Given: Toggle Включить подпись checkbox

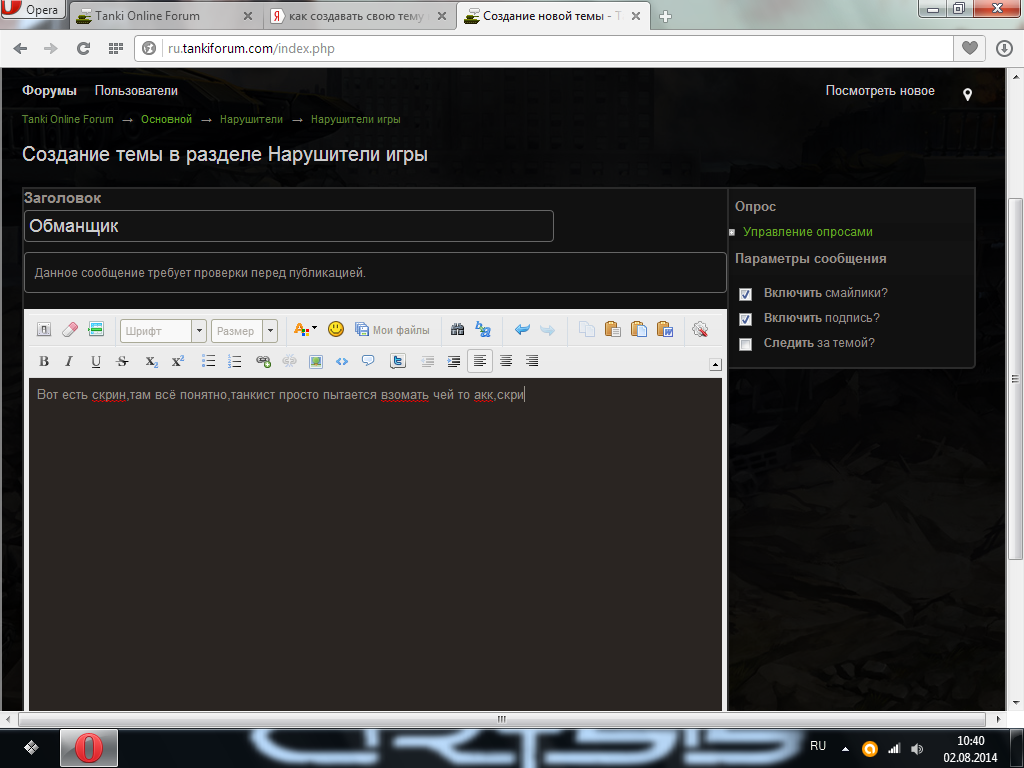Looking at the screenshot, I should tap(745, 319).
